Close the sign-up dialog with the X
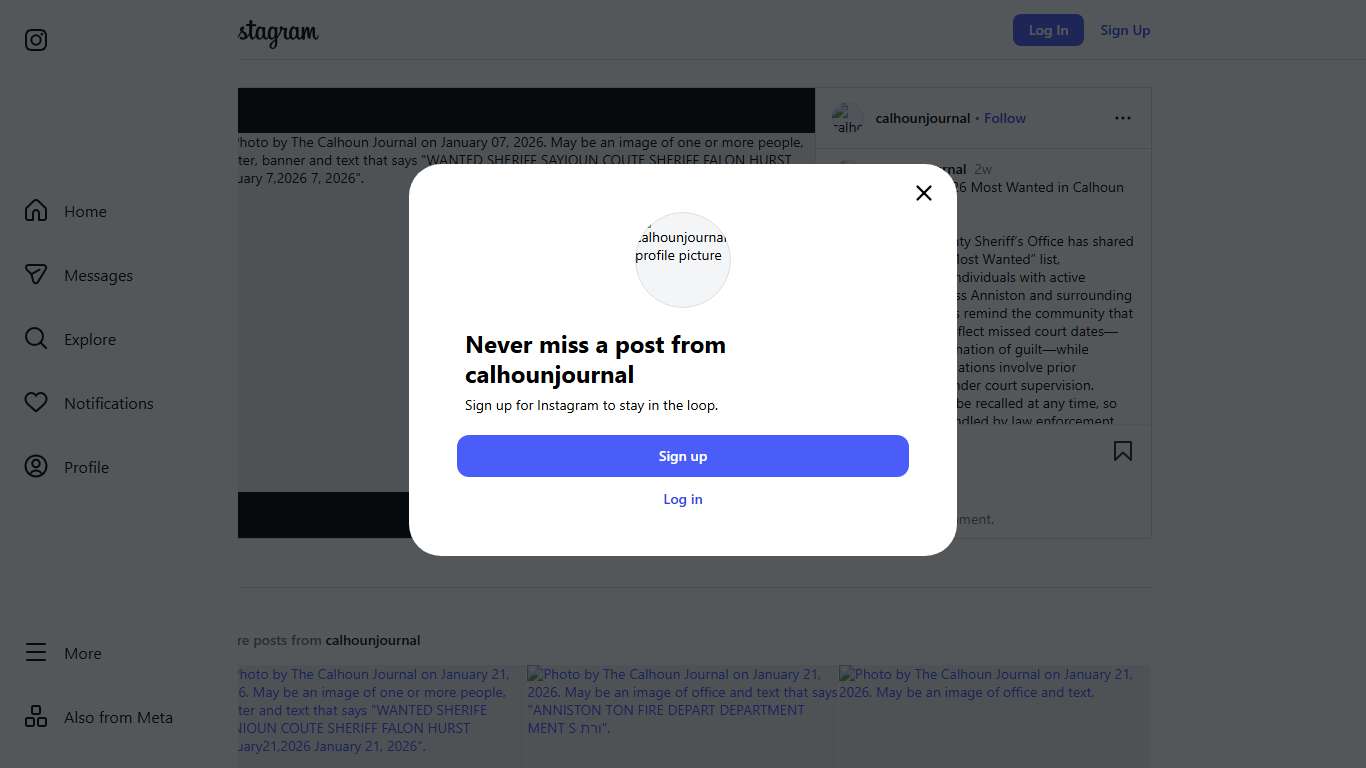Image resolution: width=1366 pixels, height=768 pixels. tap(924, 193)
